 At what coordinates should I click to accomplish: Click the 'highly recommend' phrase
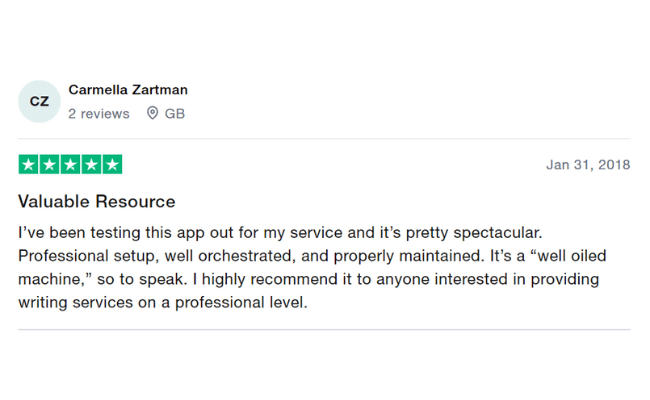tap(270, 279)
